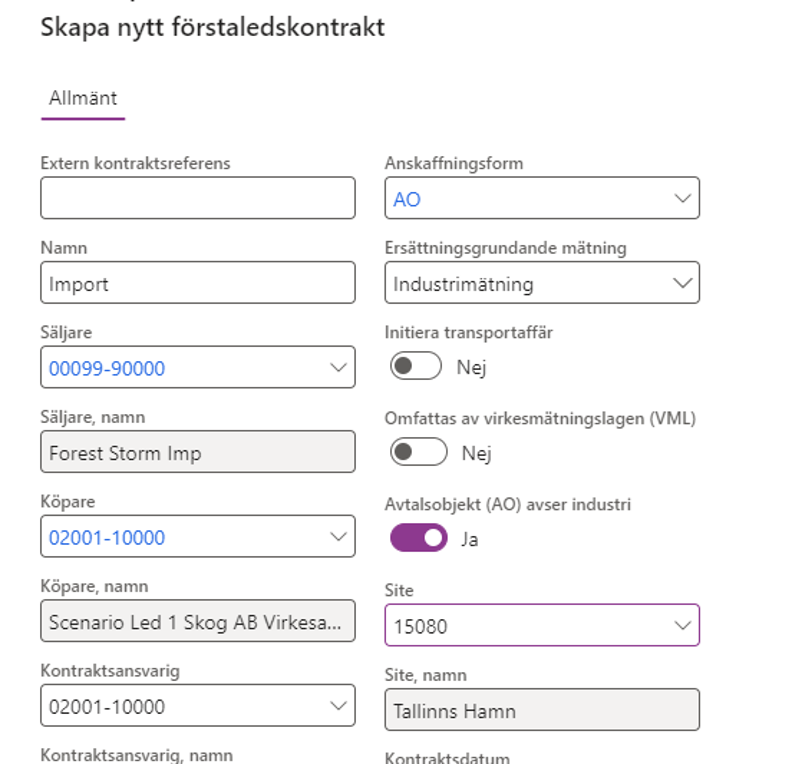Follow the 02001-10000 Köpare link
The height and width of the screenshot is (764, 792).
coord(107,538)
